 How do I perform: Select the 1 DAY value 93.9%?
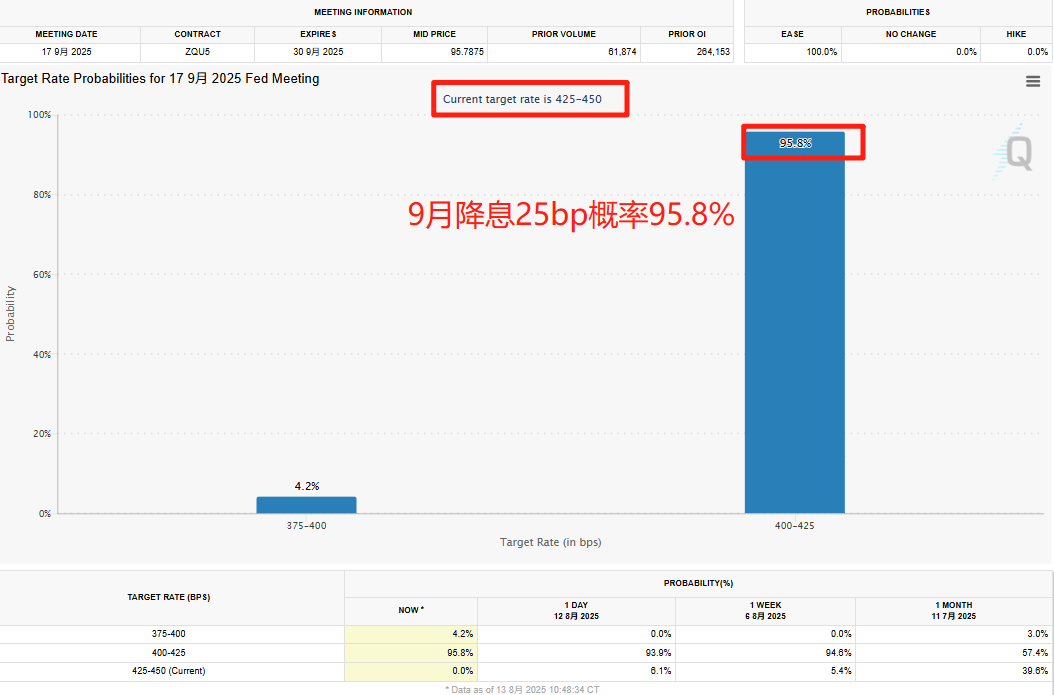pos(658,653)
